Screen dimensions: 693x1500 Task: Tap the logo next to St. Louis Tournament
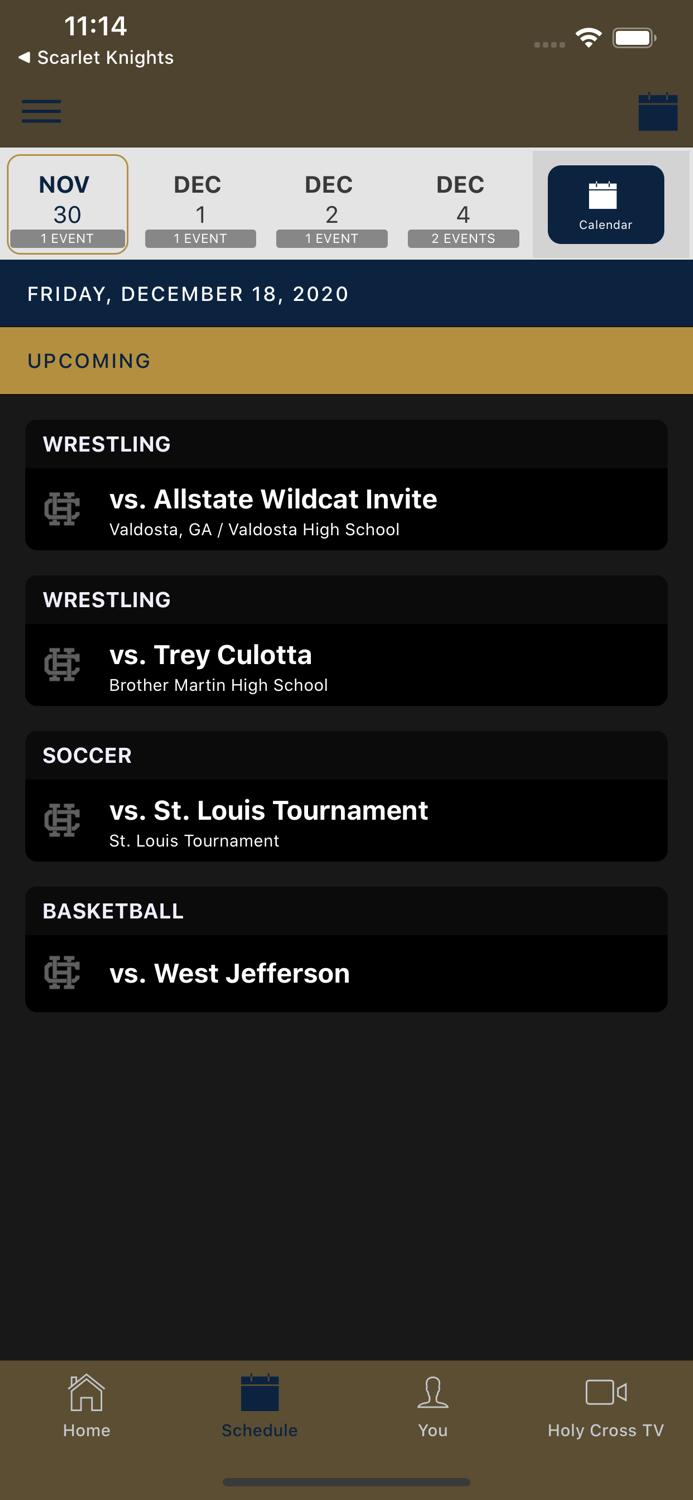61,820
